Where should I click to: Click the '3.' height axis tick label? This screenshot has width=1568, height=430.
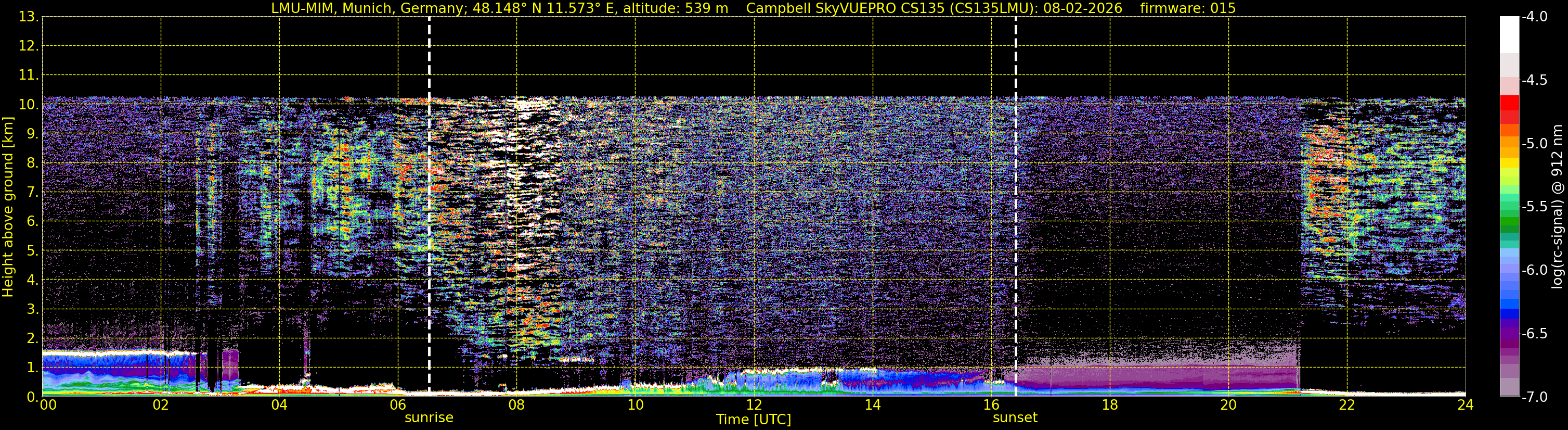click(x=32, y=309)
